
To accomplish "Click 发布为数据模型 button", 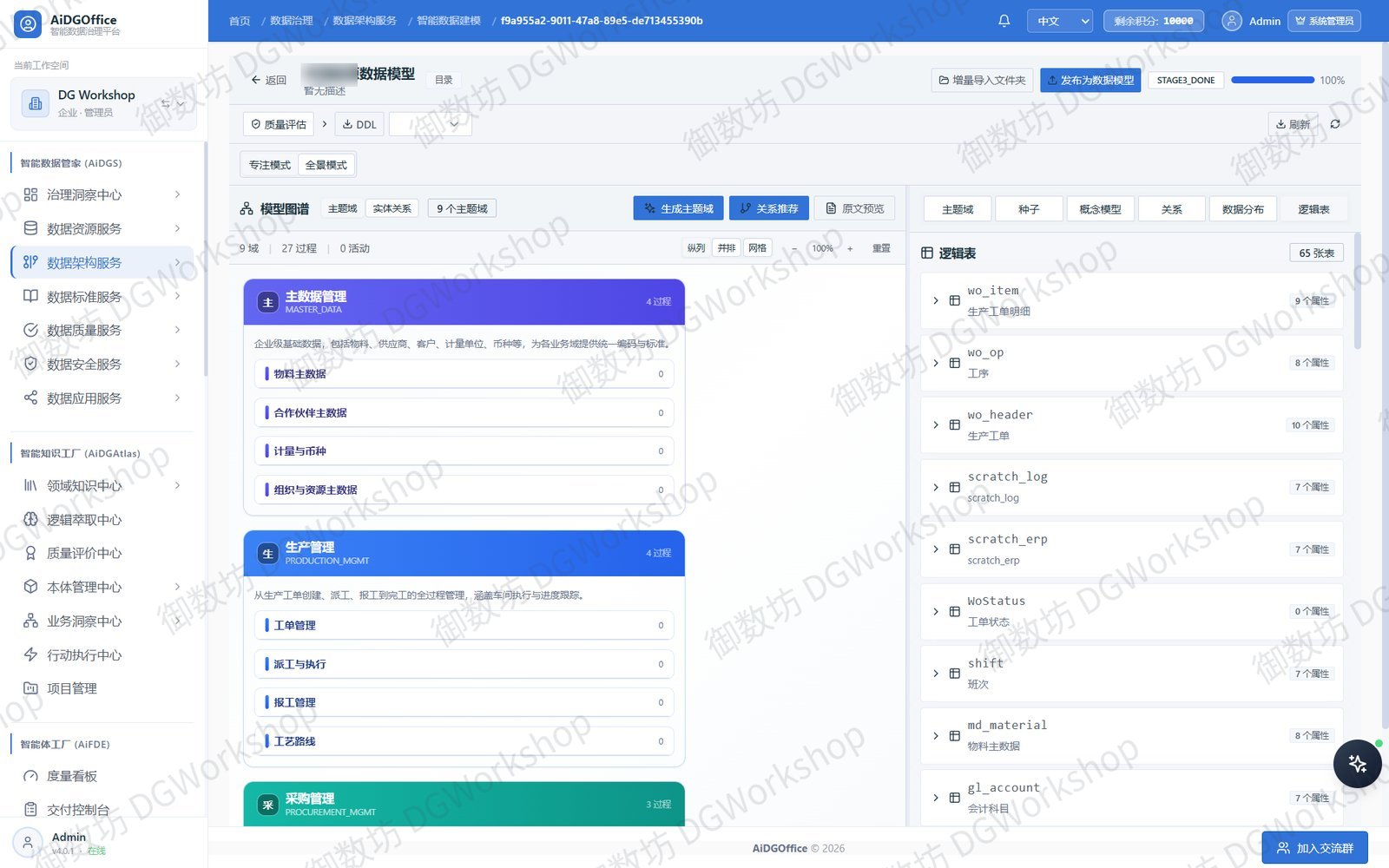I will 1090,80.
